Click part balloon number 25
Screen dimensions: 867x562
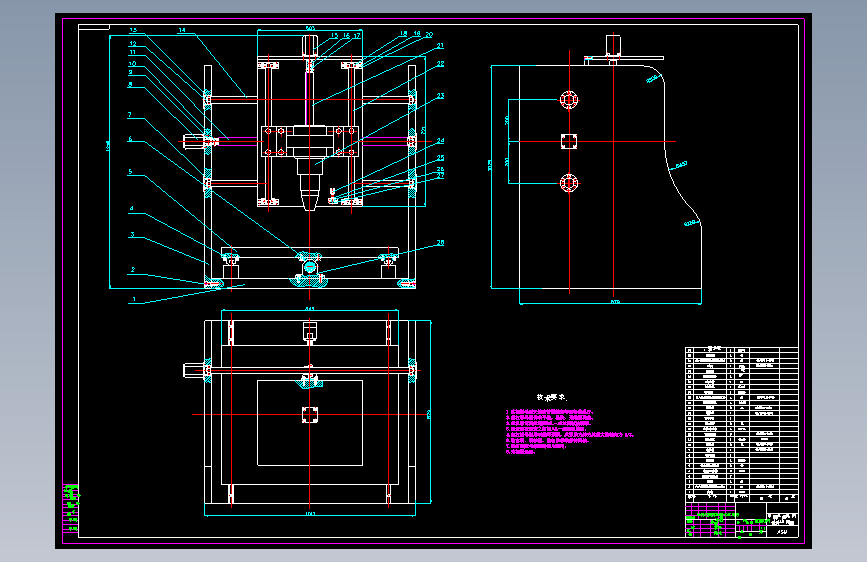pyautogui.click(x=440, y=158)
